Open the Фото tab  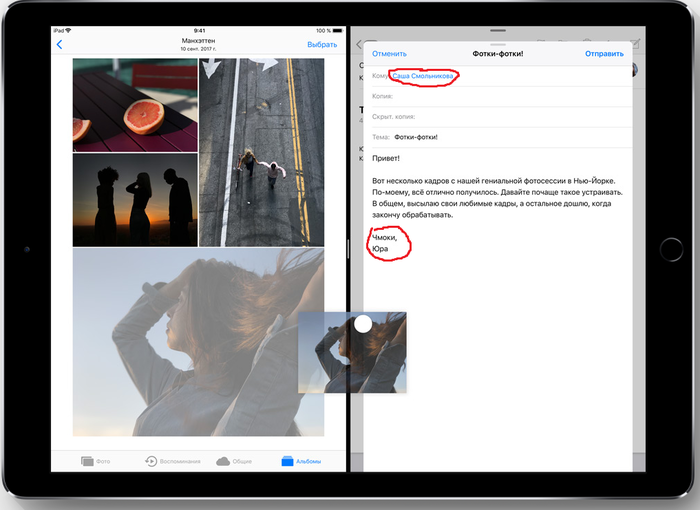pyautogui.click(x=96, y=461)
